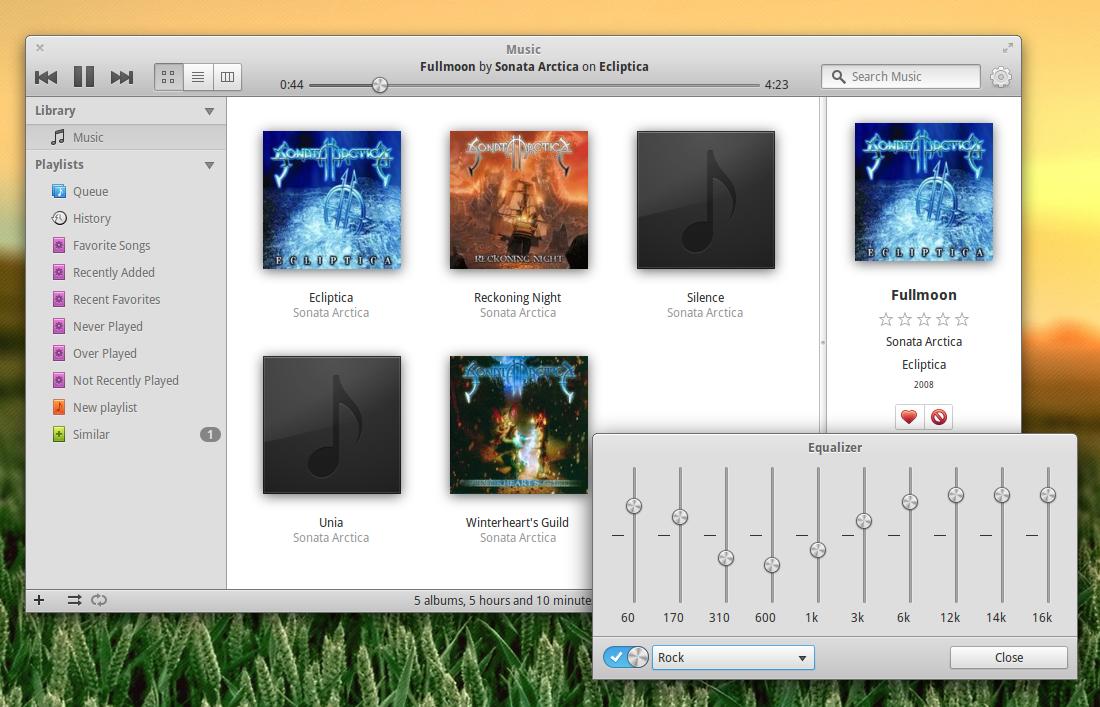Viewport: 1100px width, 707px height.
Task: Open the Recently Added playlist
Action: click(126, 272)
